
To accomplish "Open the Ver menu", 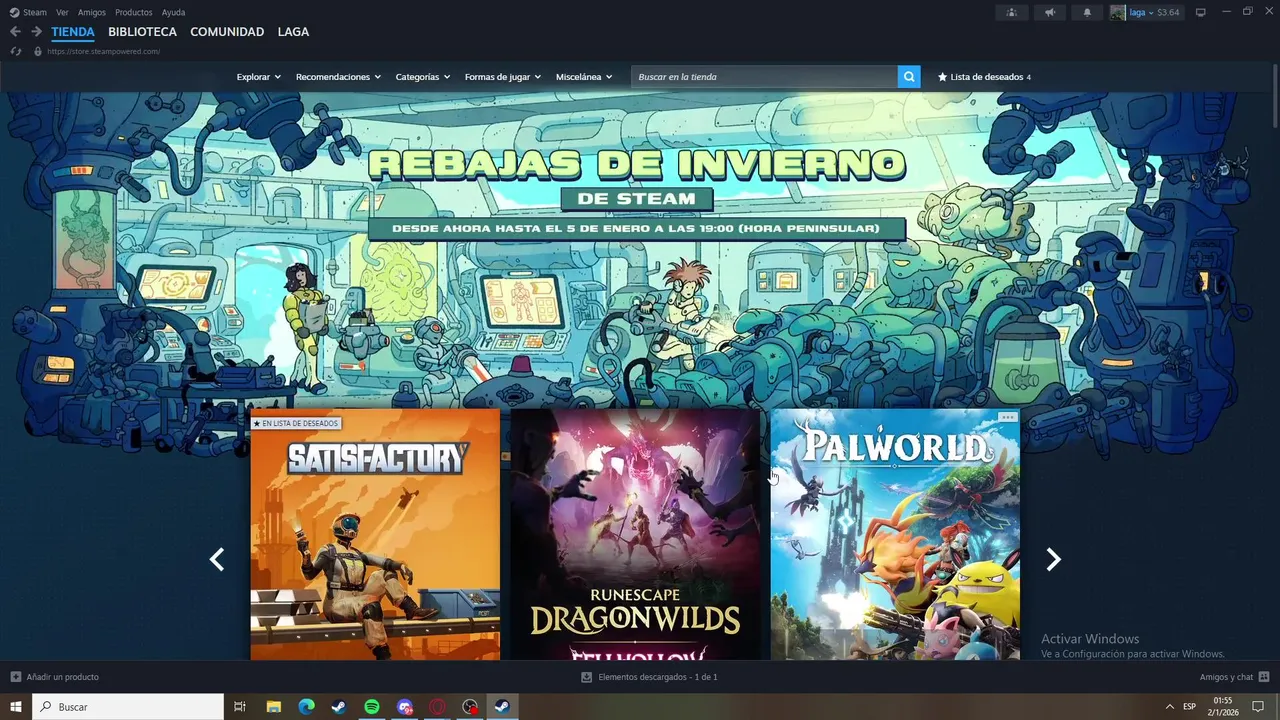I will point(62,12).
